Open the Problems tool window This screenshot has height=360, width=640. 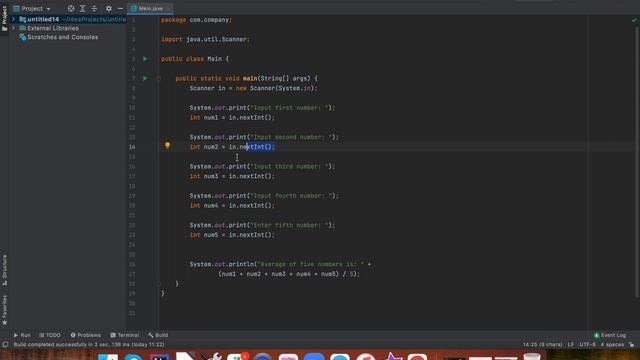click(85, 335)
